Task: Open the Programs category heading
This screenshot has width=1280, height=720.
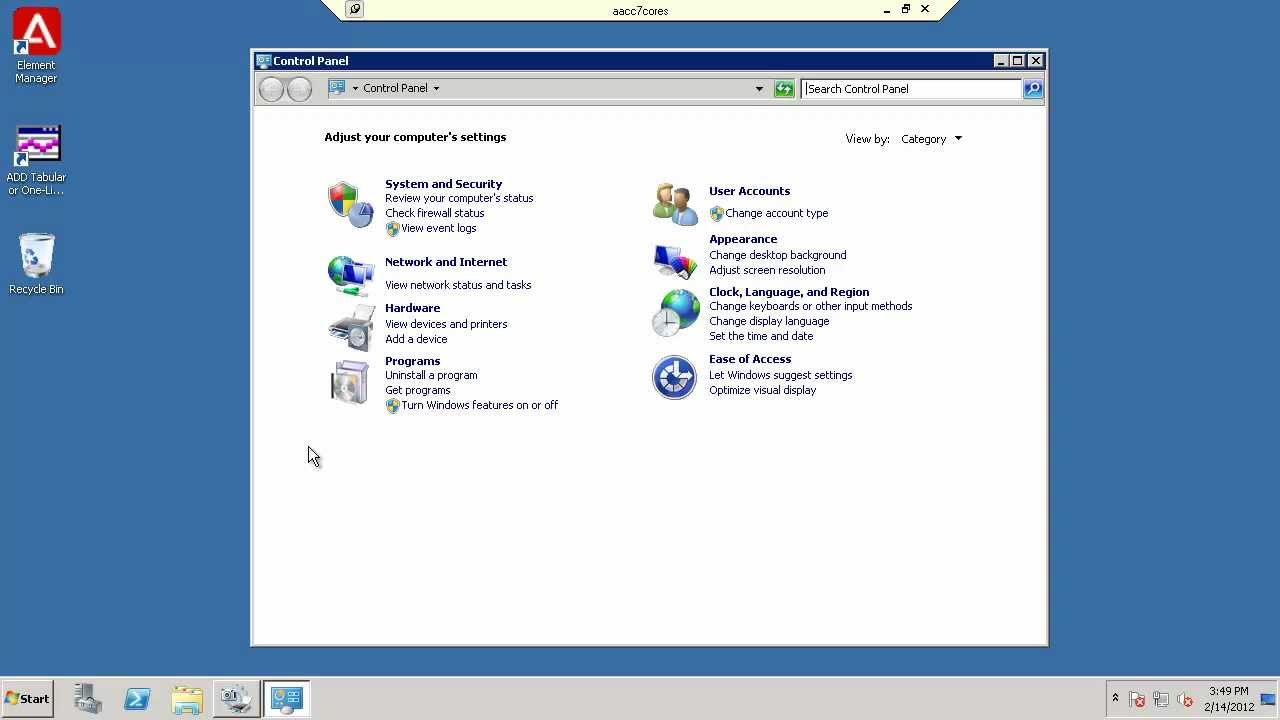Action: coord(412,361)
